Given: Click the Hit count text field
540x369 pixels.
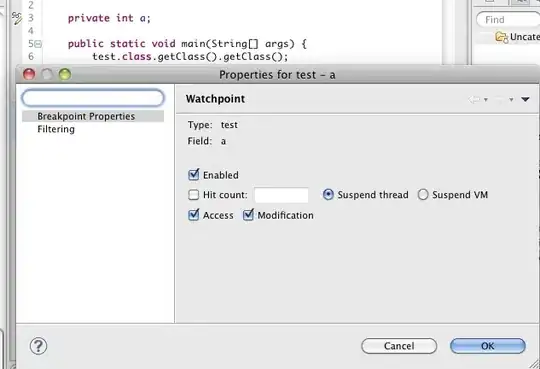Looking at the screenshot, I should pyautogui.click(x=281, y=195).
